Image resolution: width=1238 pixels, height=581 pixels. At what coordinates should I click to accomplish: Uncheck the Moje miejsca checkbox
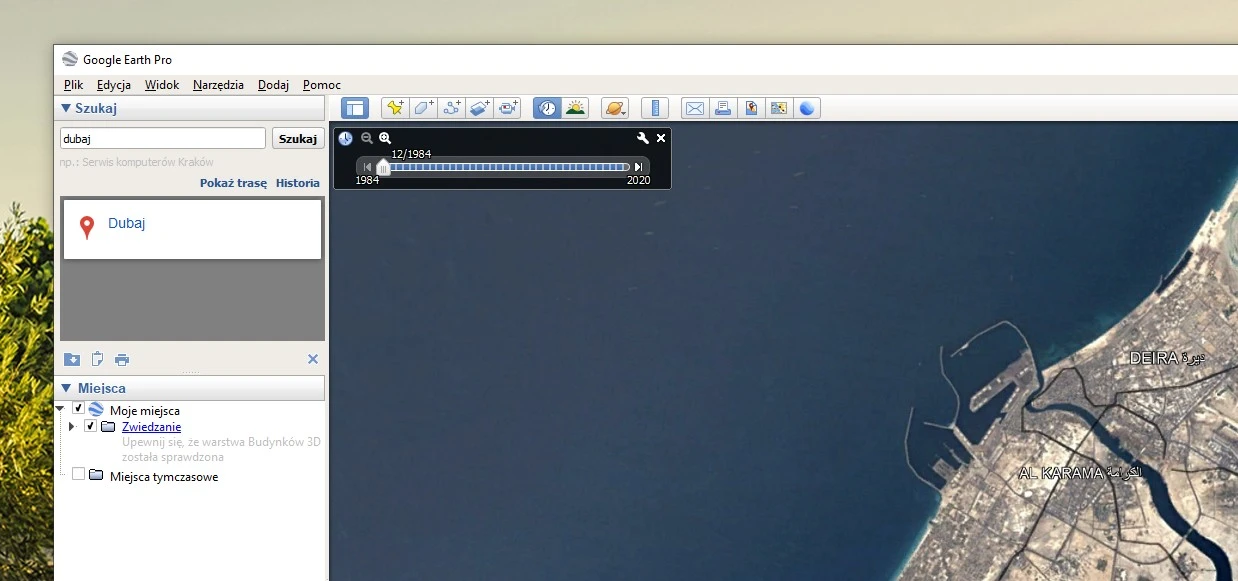(x=78, y=408)
